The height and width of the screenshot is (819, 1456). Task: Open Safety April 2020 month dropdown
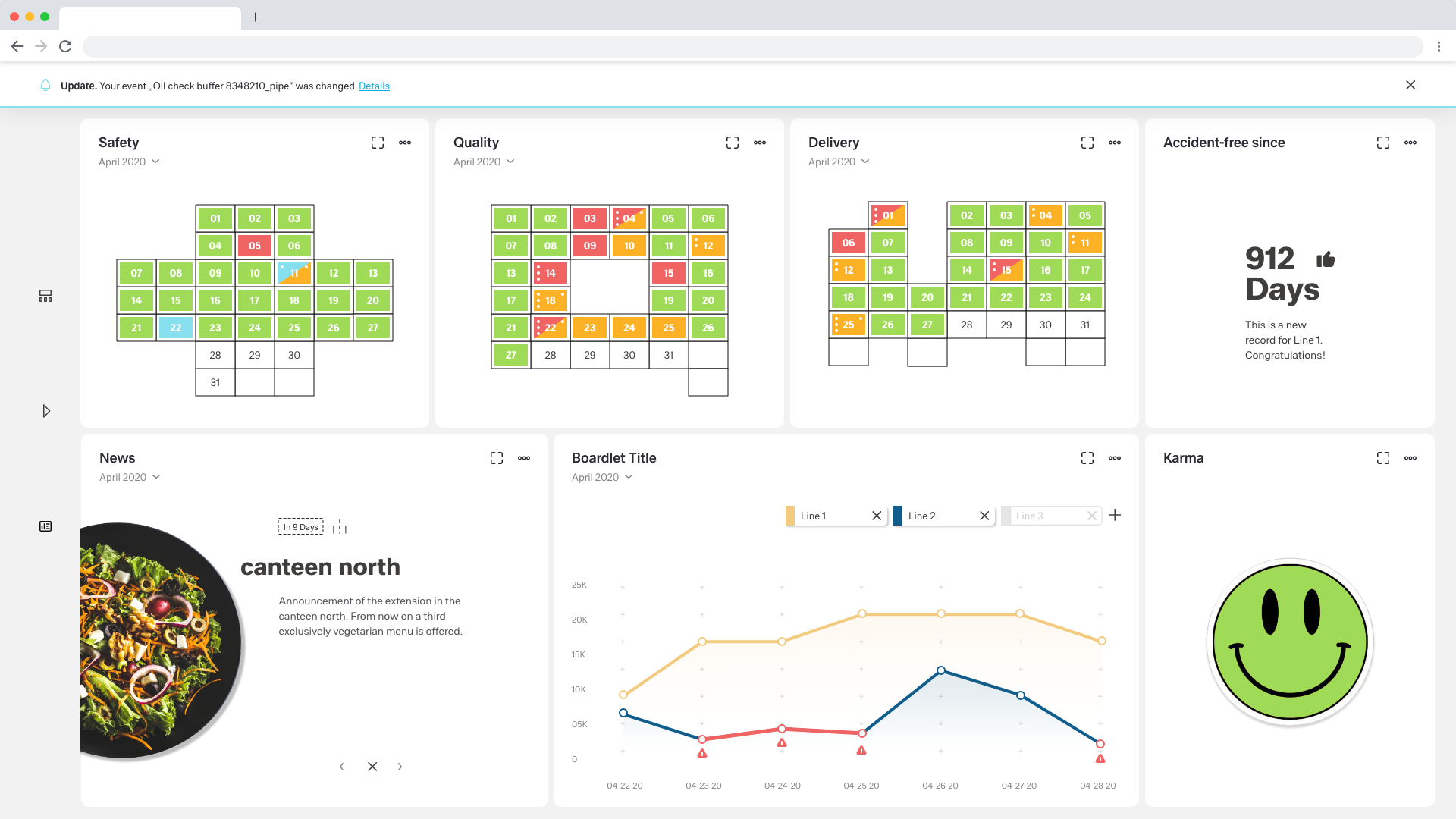pos(129,162)
